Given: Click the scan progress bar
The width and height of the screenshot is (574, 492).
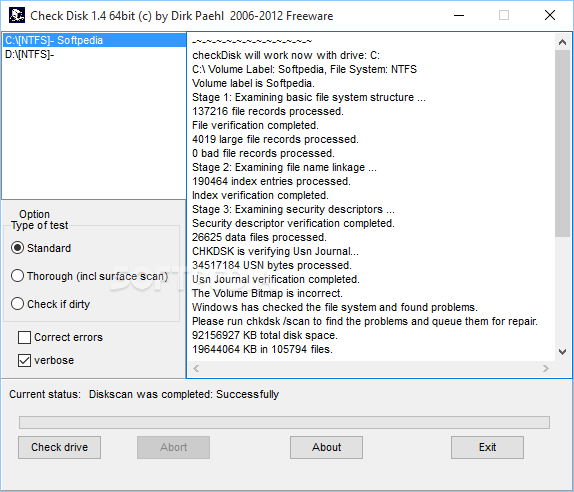Looking at the screenshot, I should [284, 422].
